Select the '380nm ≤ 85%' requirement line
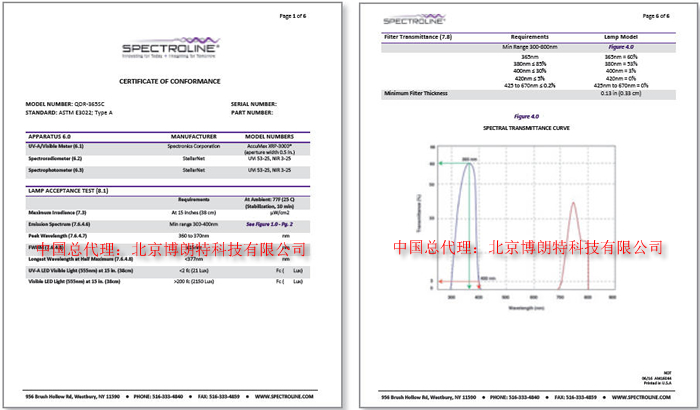700x410 pixels. coord(529,64)
